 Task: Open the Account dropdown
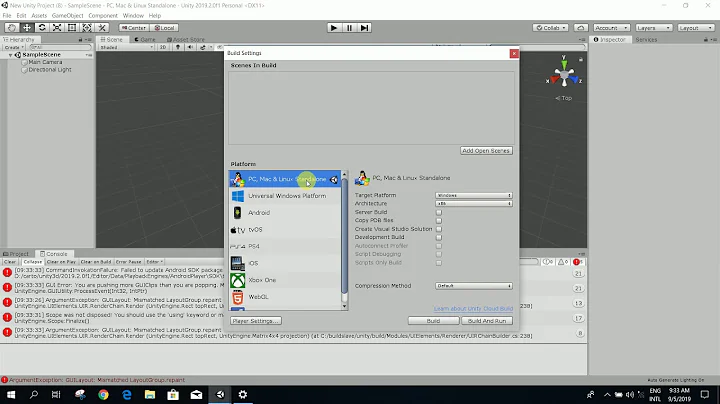pos(612,28)
